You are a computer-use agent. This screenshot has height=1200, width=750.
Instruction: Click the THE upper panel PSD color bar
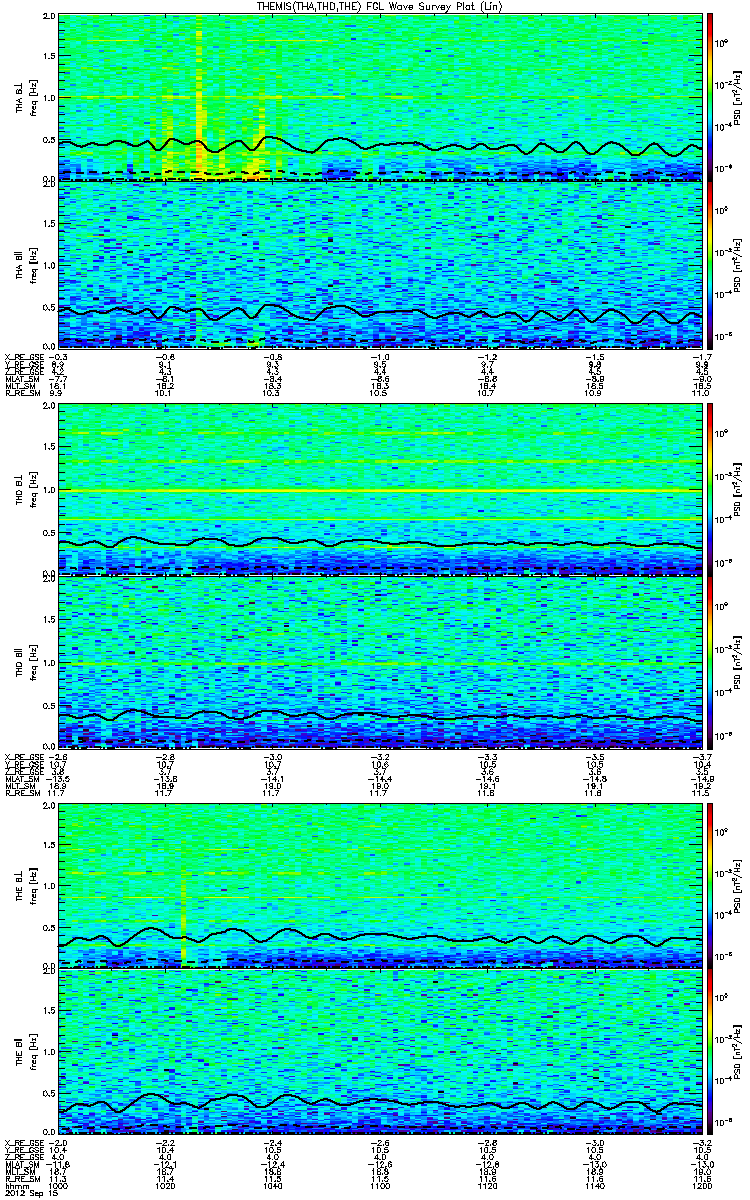click(x=711, y=884)
